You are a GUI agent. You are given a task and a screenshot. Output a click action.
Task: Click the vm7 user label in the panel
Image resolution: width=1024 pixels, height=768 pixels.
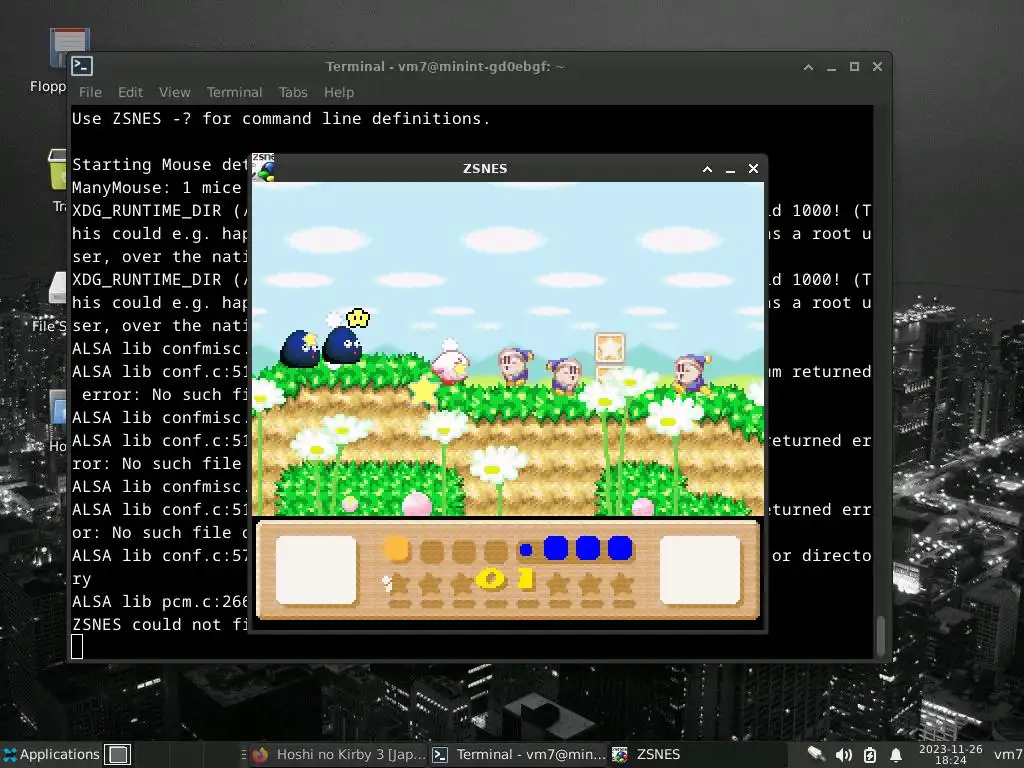pos(1008,755)
